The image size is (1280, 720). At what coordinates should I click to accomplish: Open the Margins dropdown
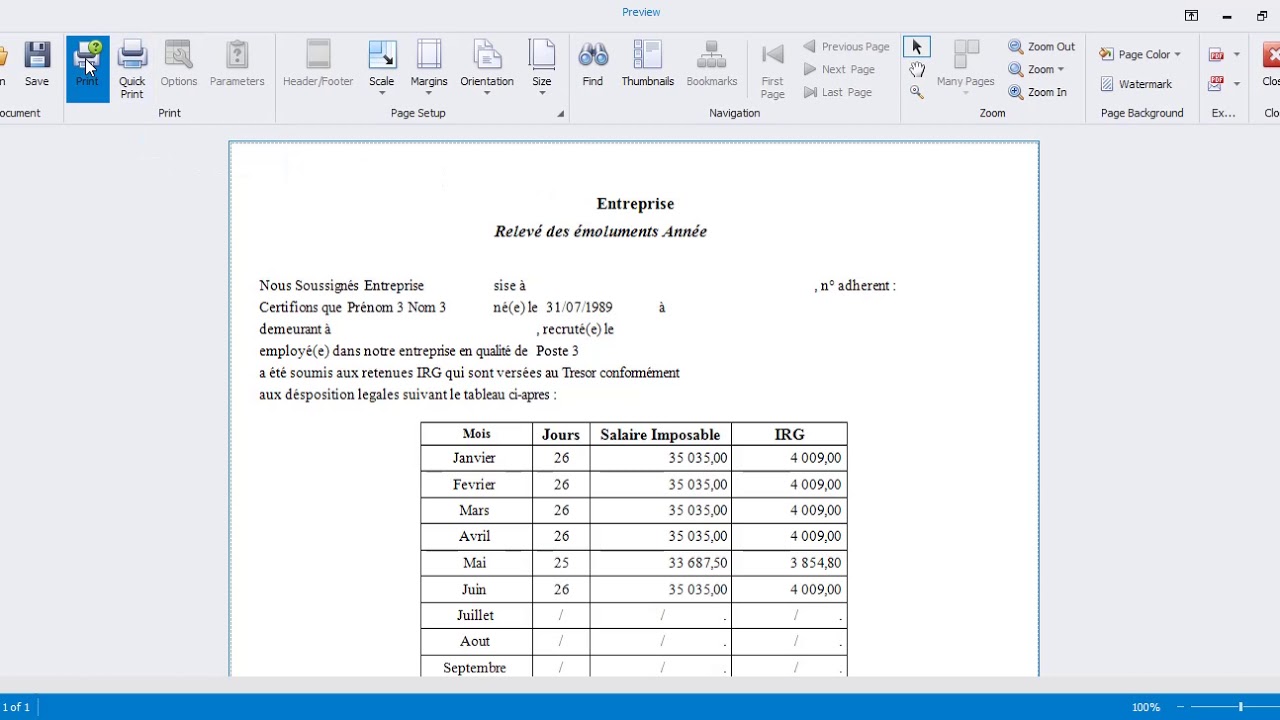pos(429,69)
